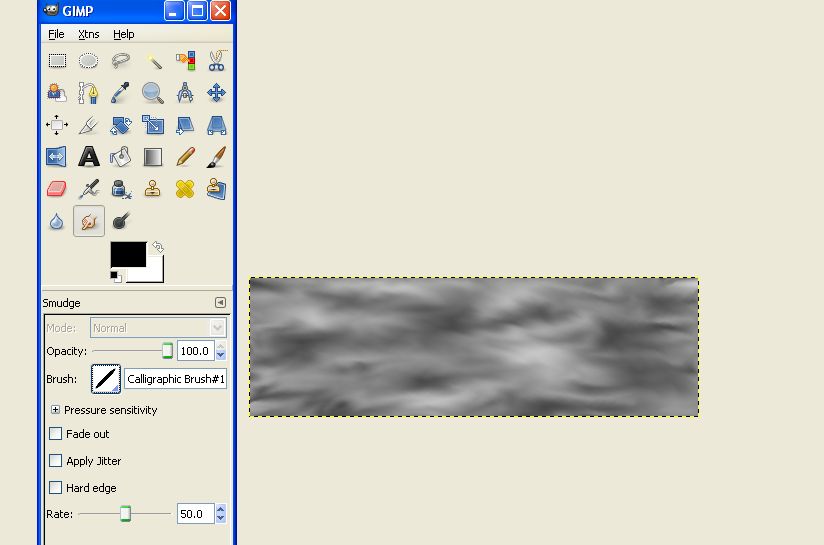Select the Fuzzy Select magic wand tool
The width and height of the screenshot is (824, 545).
(x=153, y=61)
